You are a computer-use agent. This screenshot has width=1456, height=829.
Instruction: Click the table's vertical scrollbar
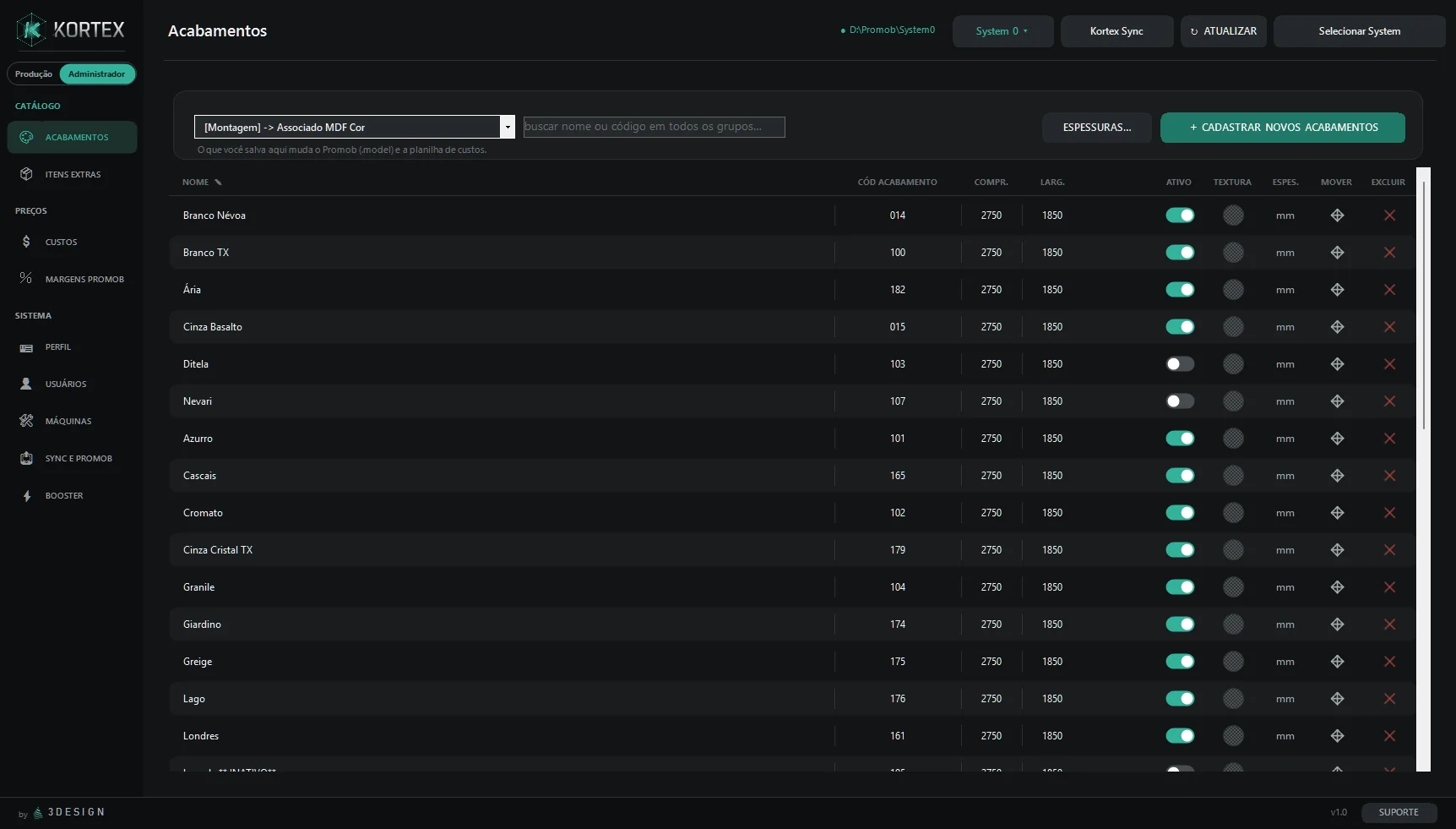(x=1424, y=469)
